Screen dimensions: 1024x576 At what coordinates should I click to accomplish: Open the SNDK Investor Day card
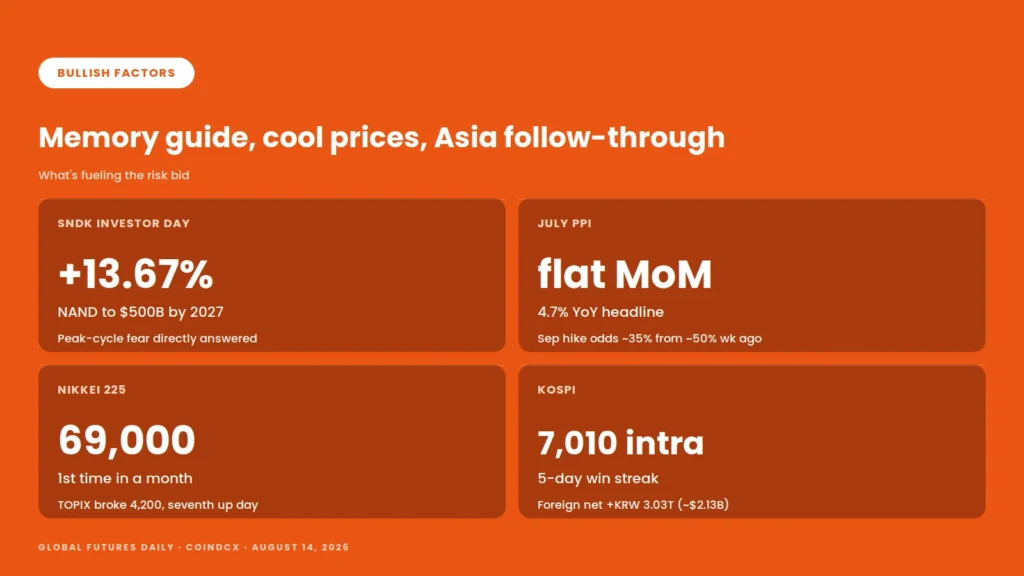point(272,276)
